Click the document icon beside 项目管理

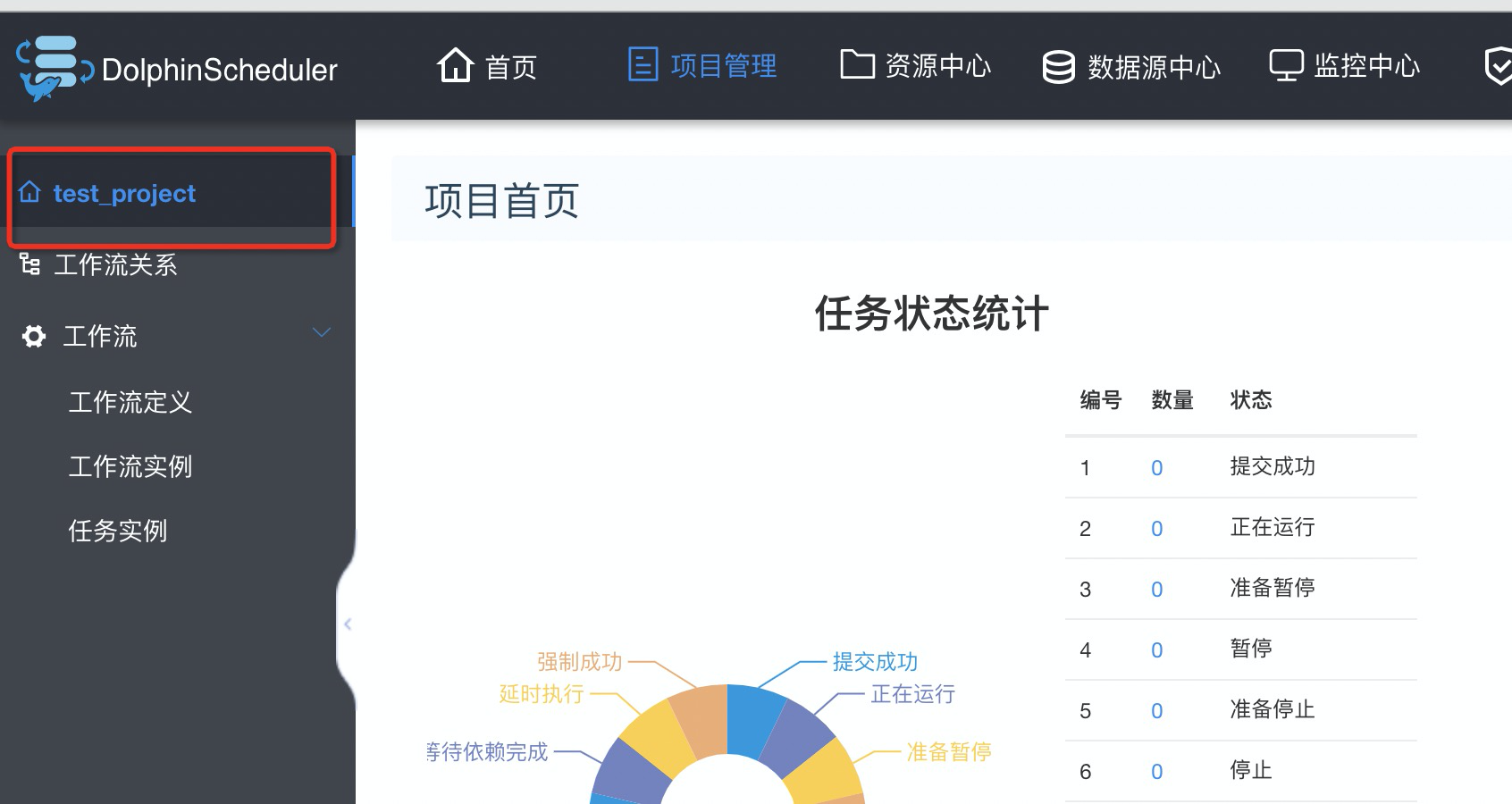tap(643, 64)
